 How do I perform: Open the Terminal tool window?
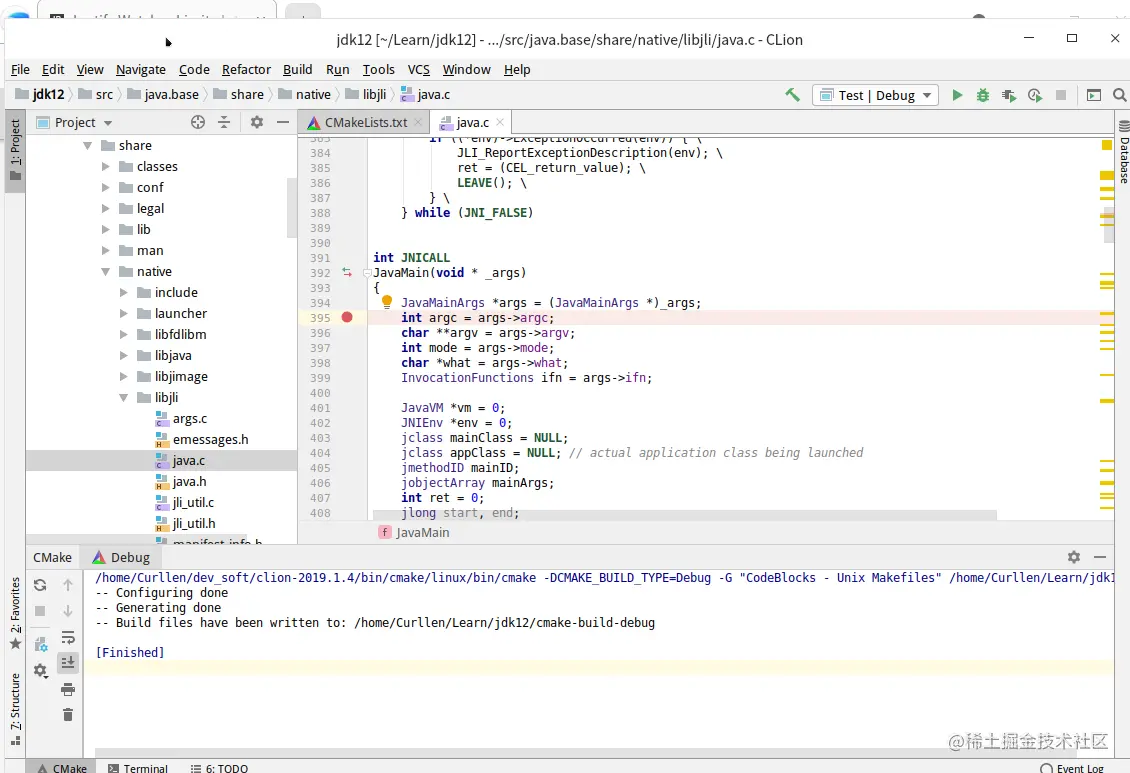click(x=138, y=768)
